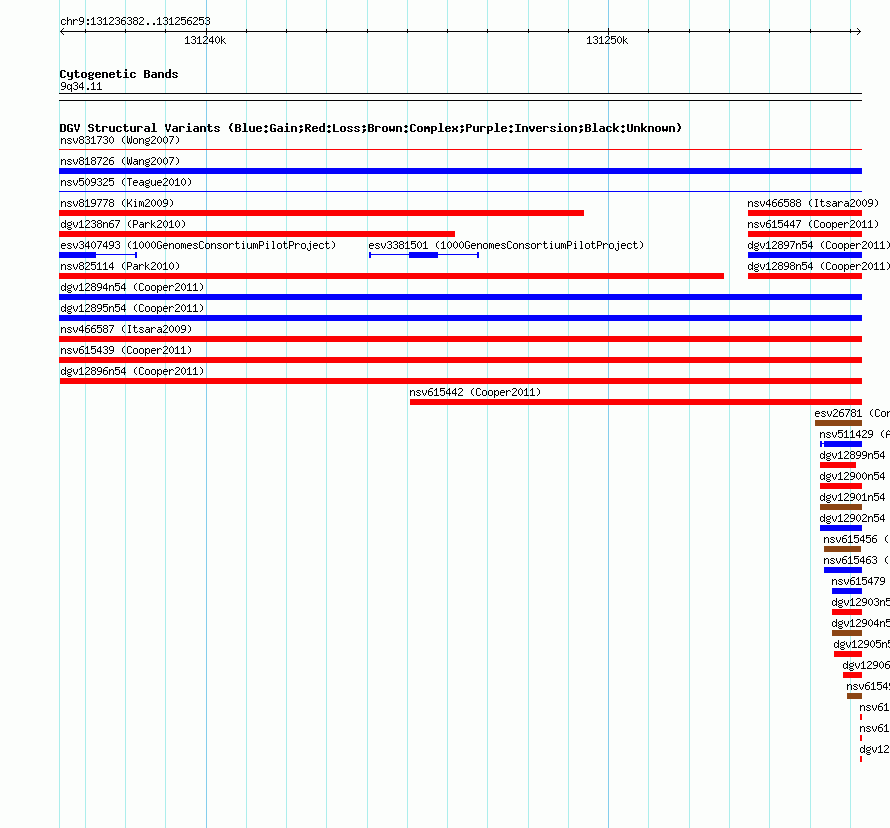
Task: Click the blue gain bar under nsv818726
Action: coord(460,171)
